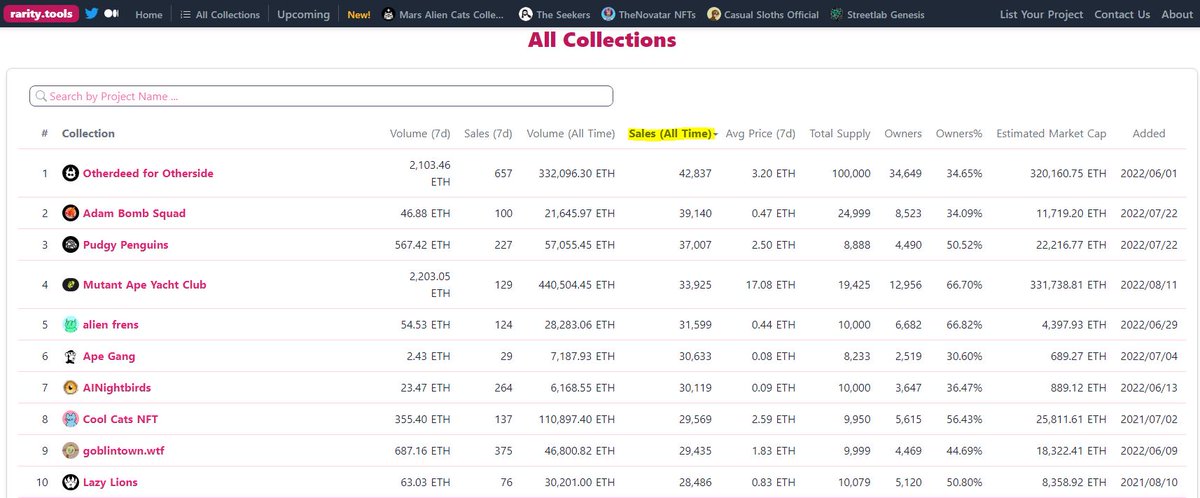Focus the Search by Project Name field
Screen dimensions: 1200x498
pos(321,96)
